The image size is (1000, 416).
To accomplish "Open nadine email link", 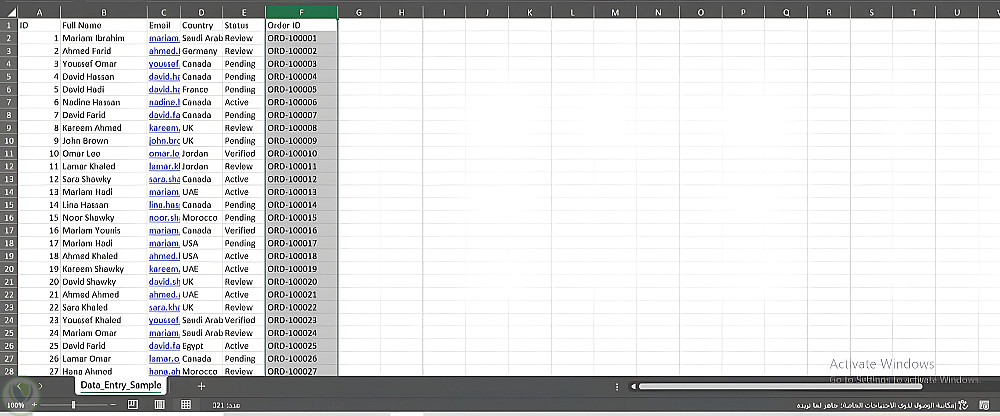I will (x=164, y=102).
